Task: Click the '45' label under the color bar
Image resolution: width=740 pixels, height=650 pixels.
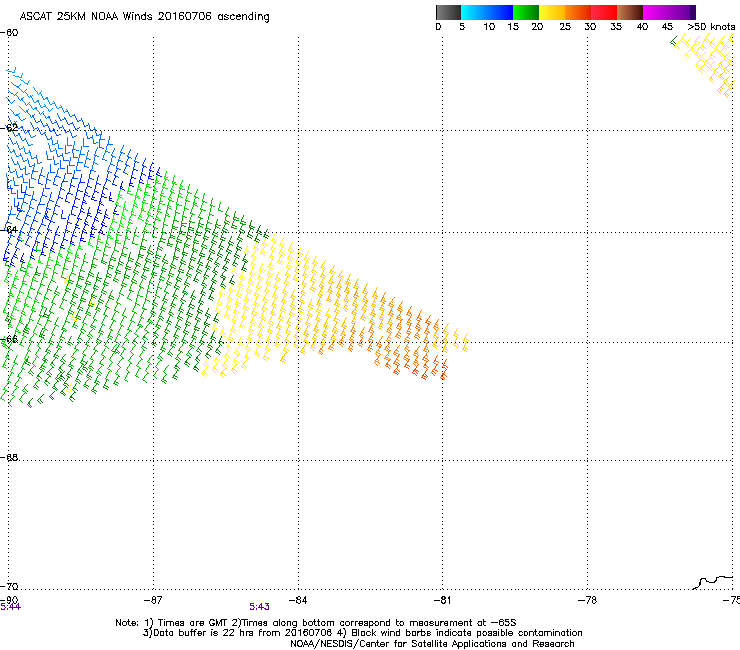Action: point(667,27)
